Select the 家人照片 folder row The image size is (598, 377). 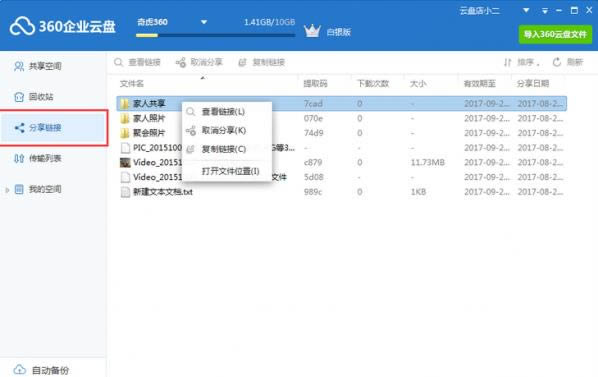pyautogui.click(x=342, y=119)
